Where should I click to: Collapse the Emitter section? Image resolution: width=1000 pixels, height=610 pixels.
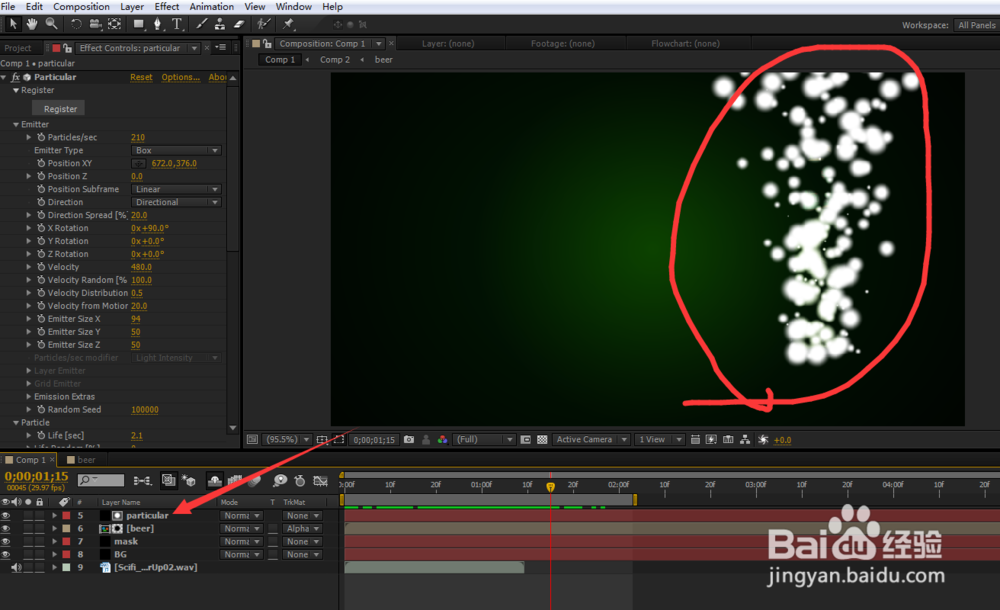tap(16, 124)
